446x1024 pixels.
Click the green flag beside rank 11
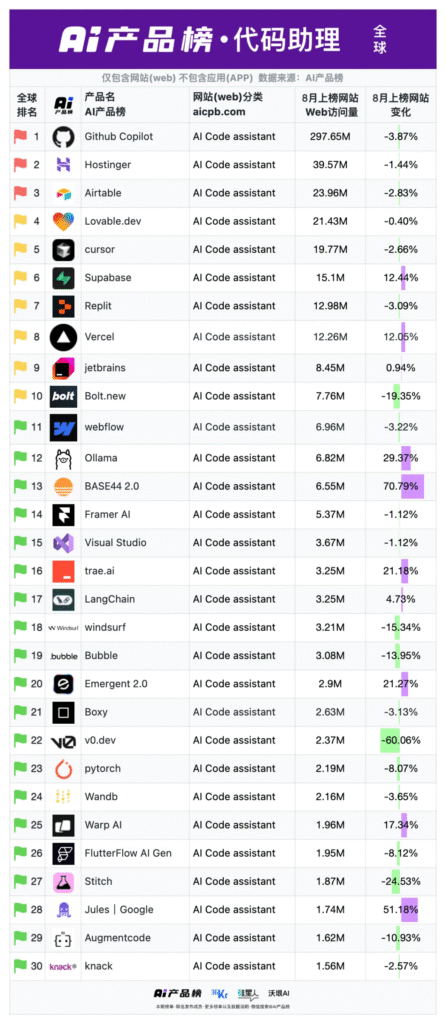[x=20, y=427]
